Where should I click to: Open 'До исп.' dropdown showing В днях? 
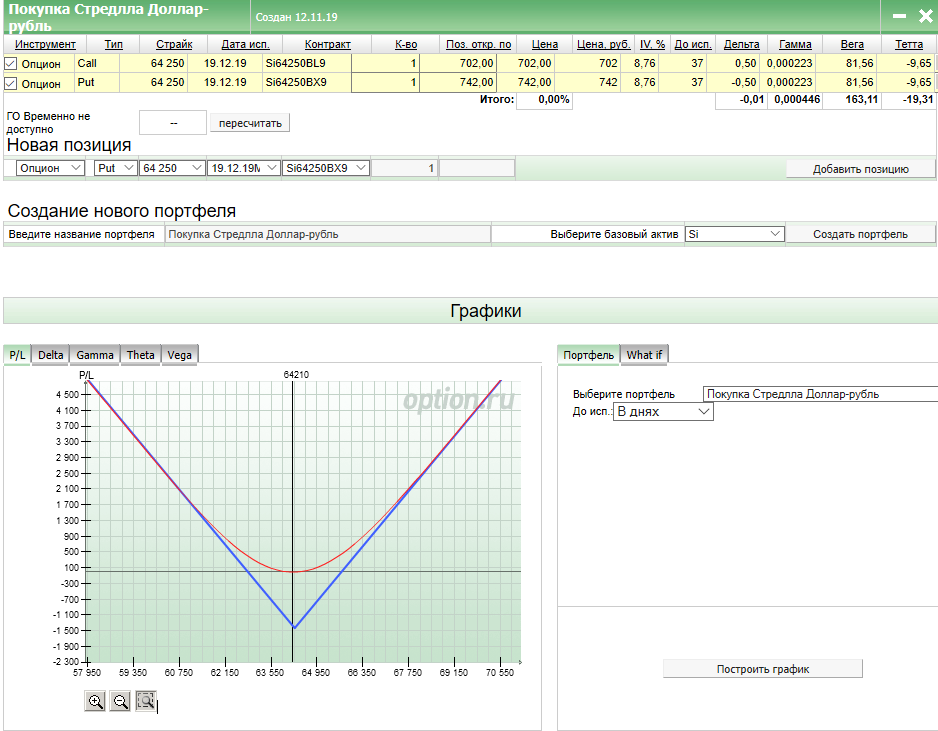663,412
